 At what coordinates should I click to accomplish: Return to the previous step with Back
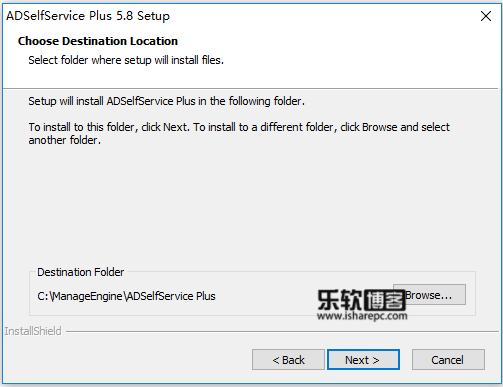[x=288, y=360]
